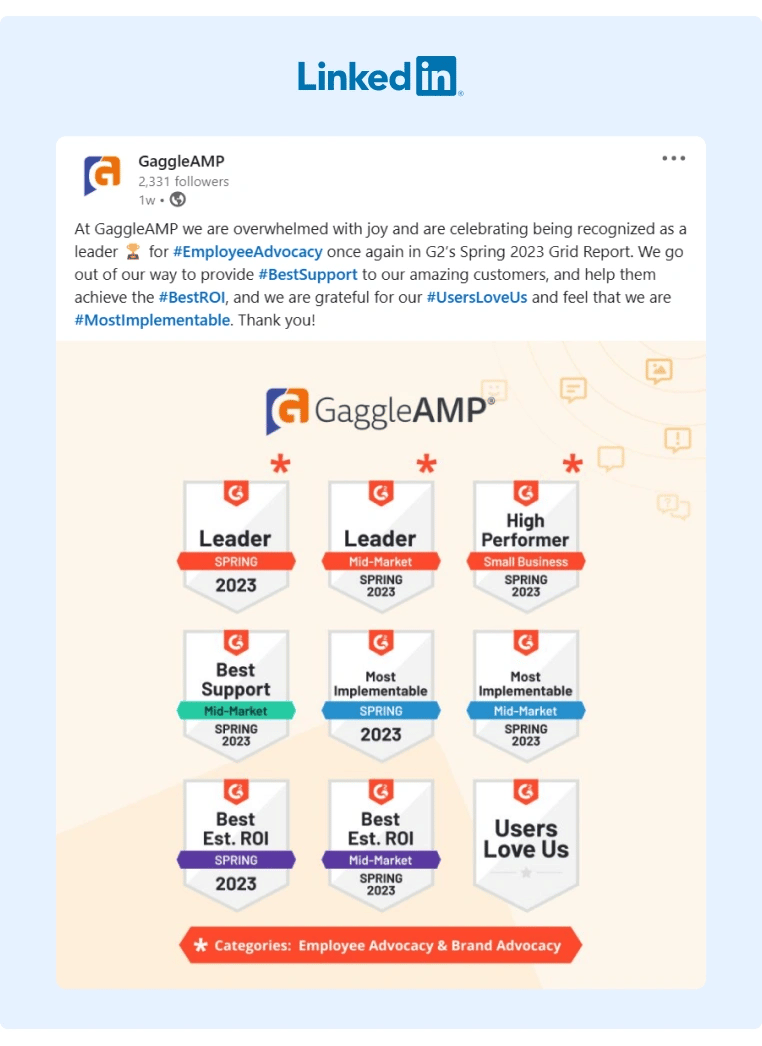762x1046 pixels.
Task: Select the Best Est. ROI Spring 2023 badge
Action: click(236, 838)
